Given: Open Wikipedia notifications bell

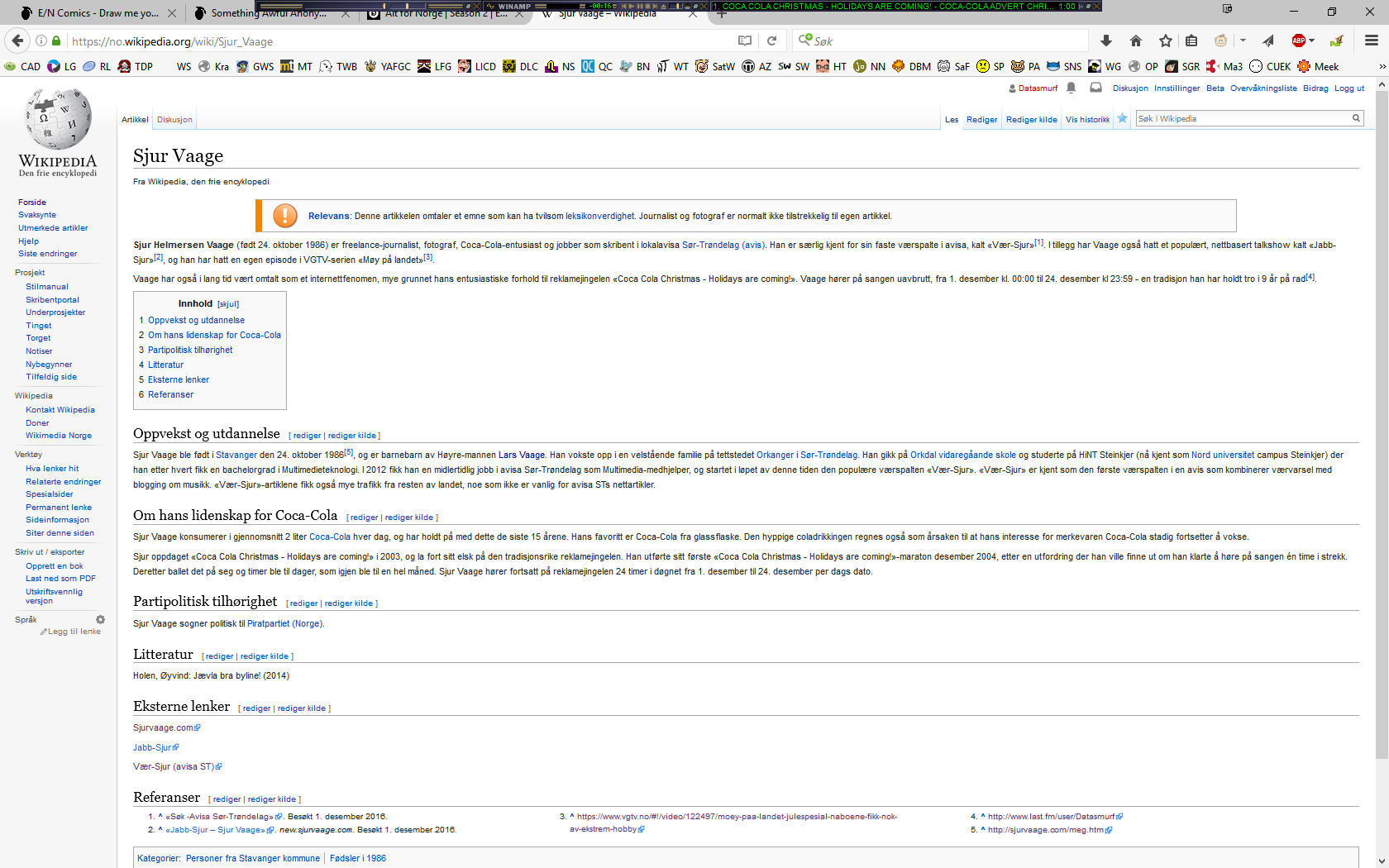Looking at the screenshot, I should (x=1072, y=88).
